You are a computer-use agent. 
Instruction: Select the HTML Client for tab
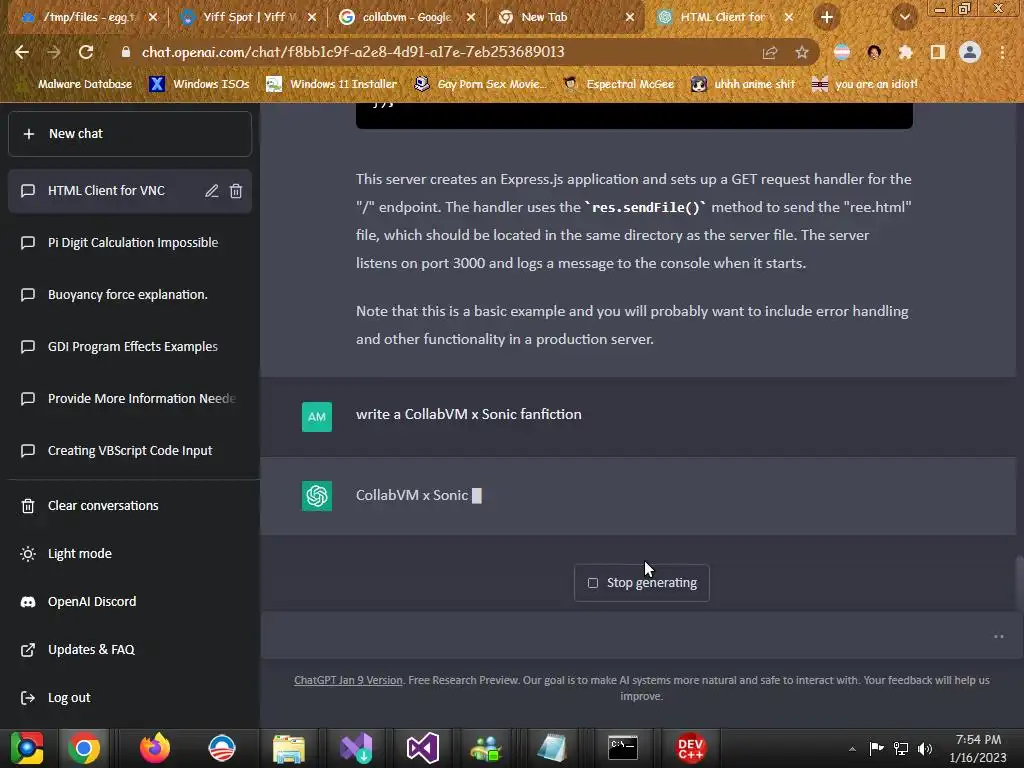[724, 18]
